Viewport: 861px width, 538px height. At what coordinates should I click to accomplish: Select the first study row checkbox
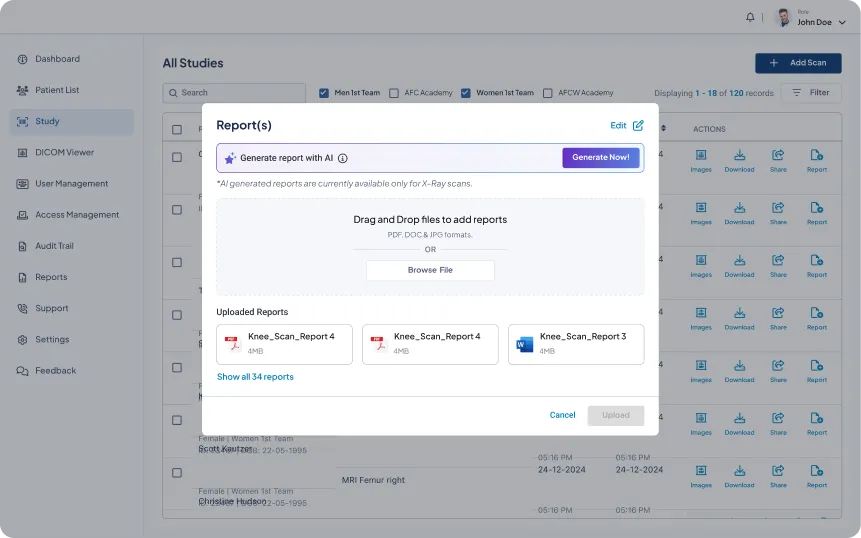177,157
